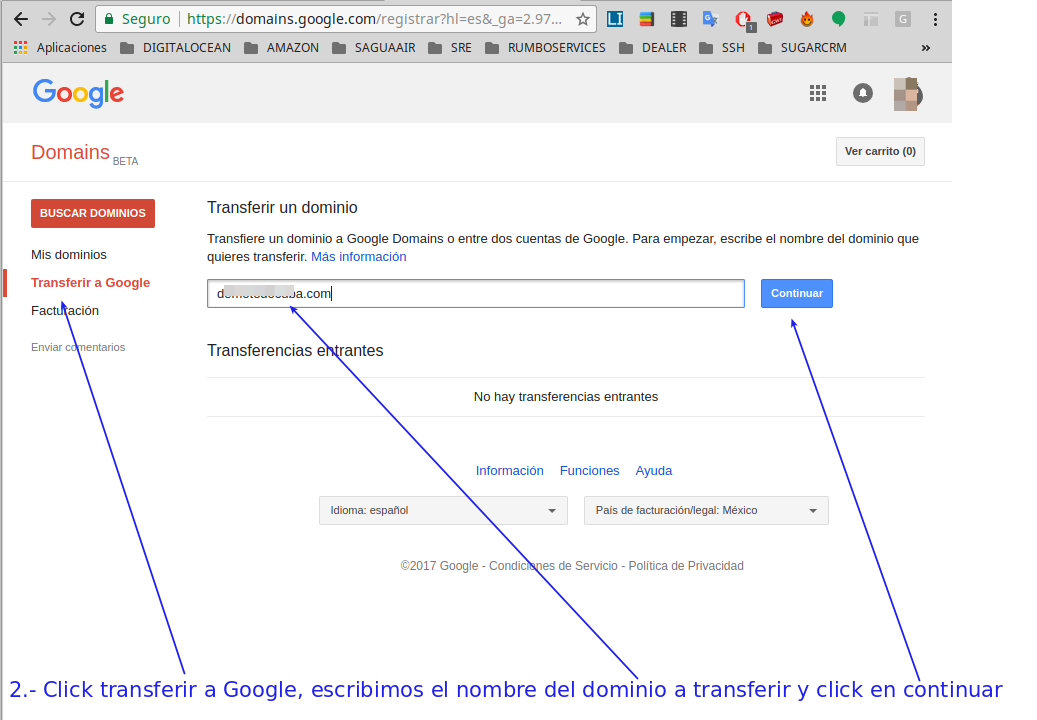Screen dimensions: 1037x720
Task: Open the Aplicaciones apps shortcut
Action: click(x=60, y=48)
